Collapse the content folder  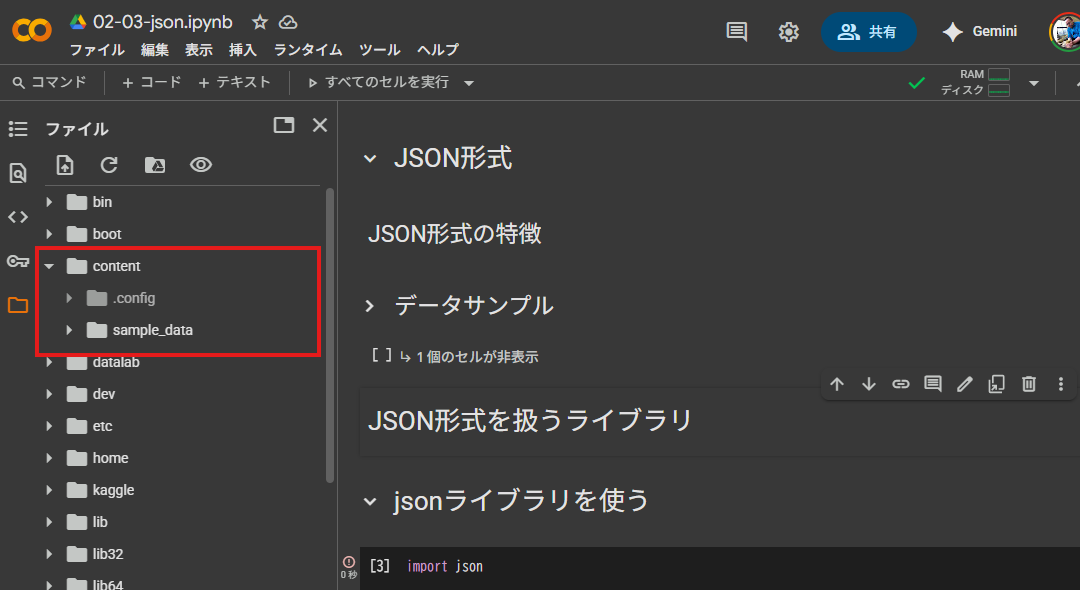(x=49, y=266)
